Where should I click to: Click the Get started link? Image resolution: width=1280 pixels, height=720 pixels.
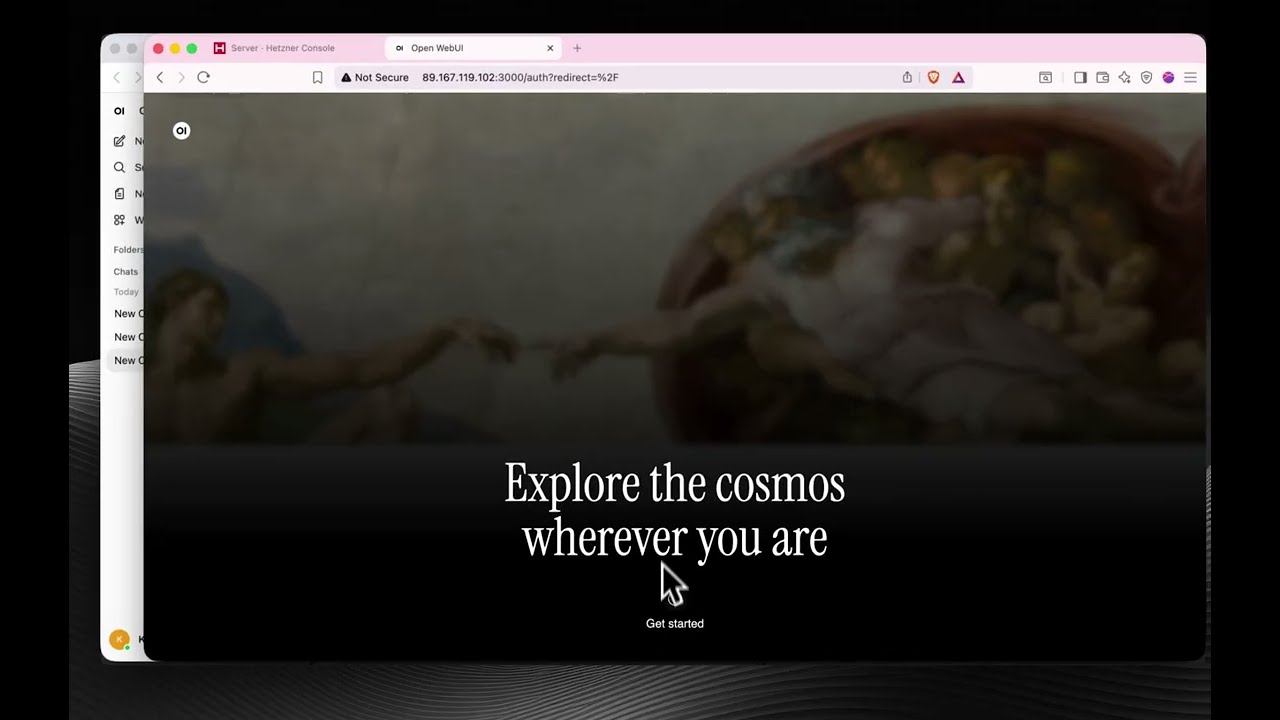click(675, 623)
